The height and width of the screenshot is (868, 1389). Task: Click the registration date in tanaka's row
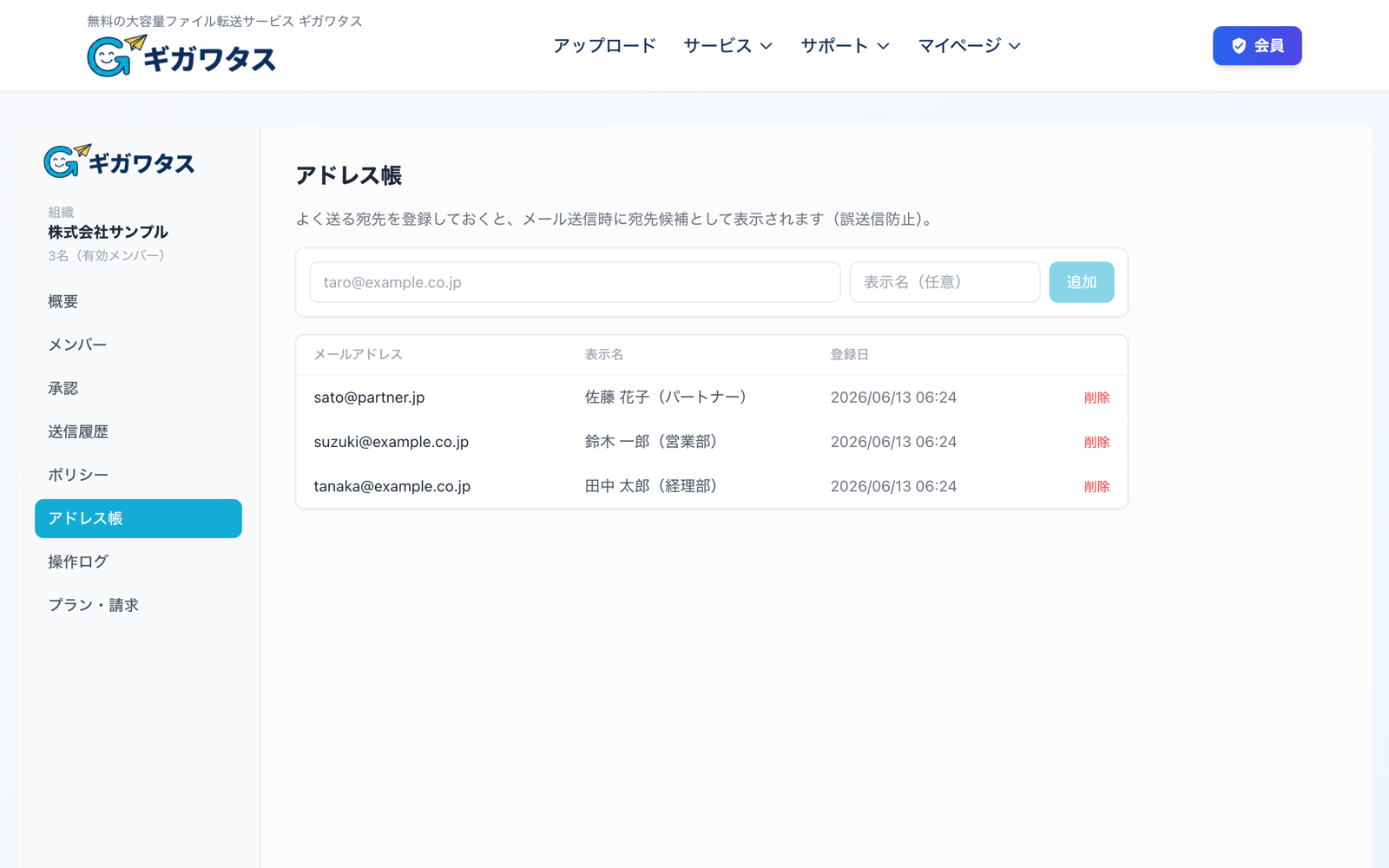(893, 486)
